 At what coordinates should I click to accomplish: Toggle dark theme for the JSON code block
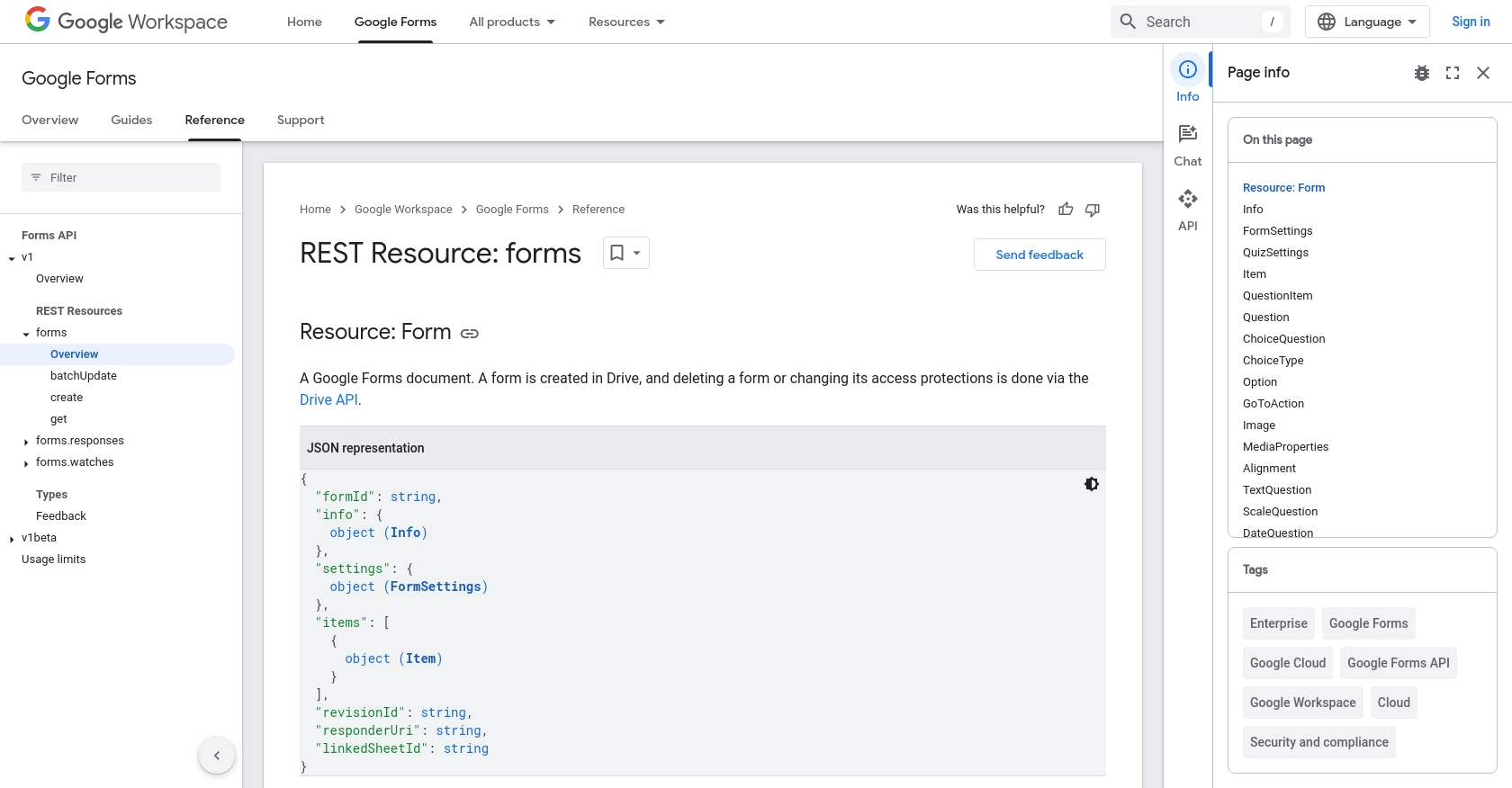click(x=1092, y=484)
